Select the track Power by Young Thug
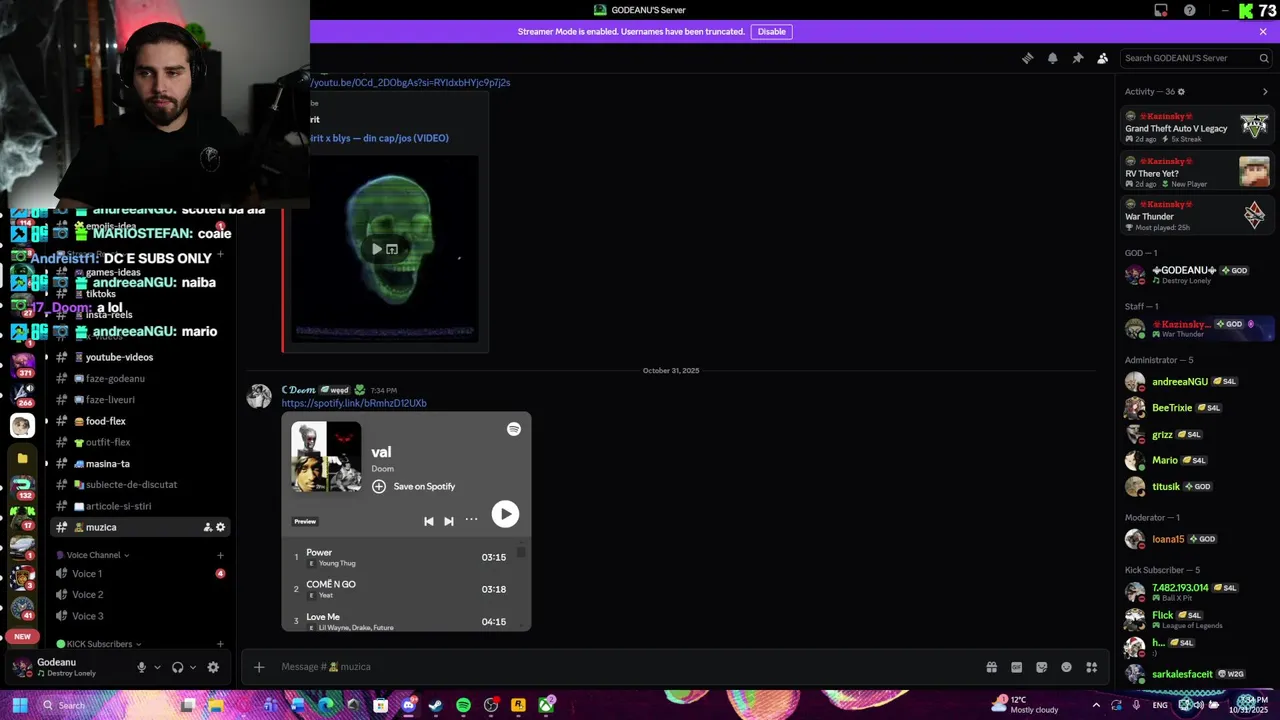The image size is (1280, 720). [x=406, y=557]
